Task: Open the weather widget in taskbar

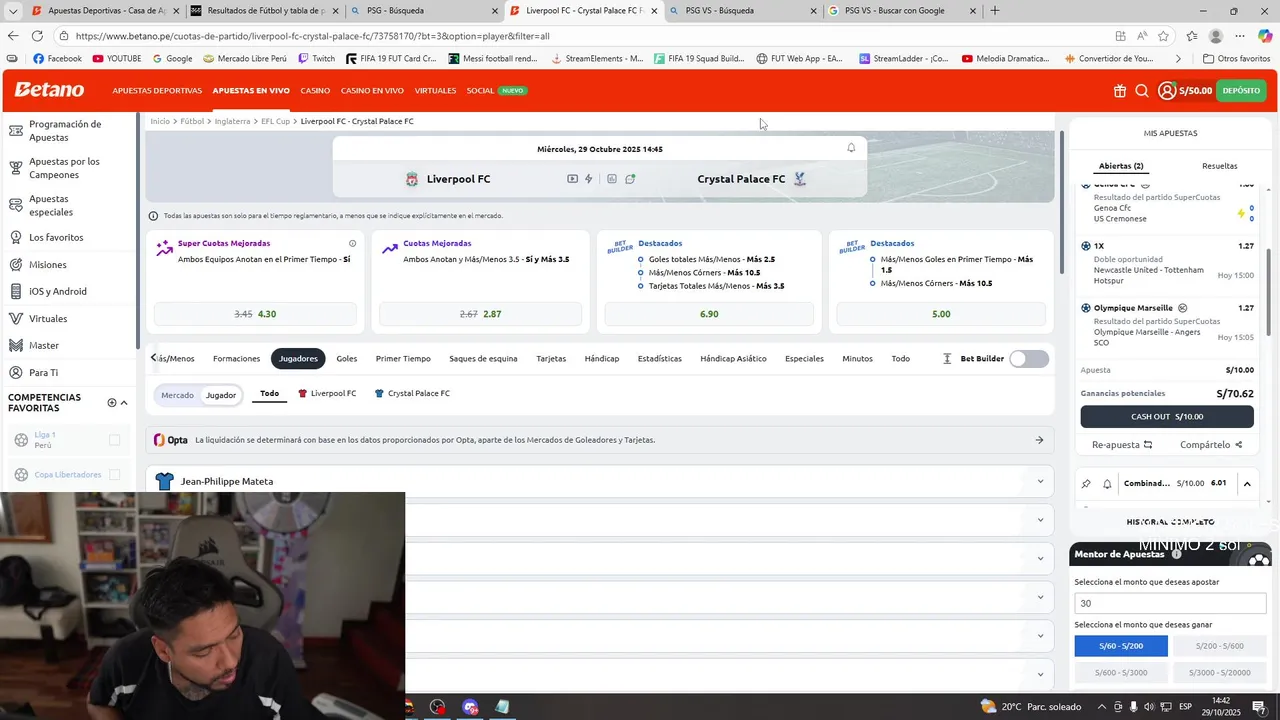Action: (x=1031, y=707)
